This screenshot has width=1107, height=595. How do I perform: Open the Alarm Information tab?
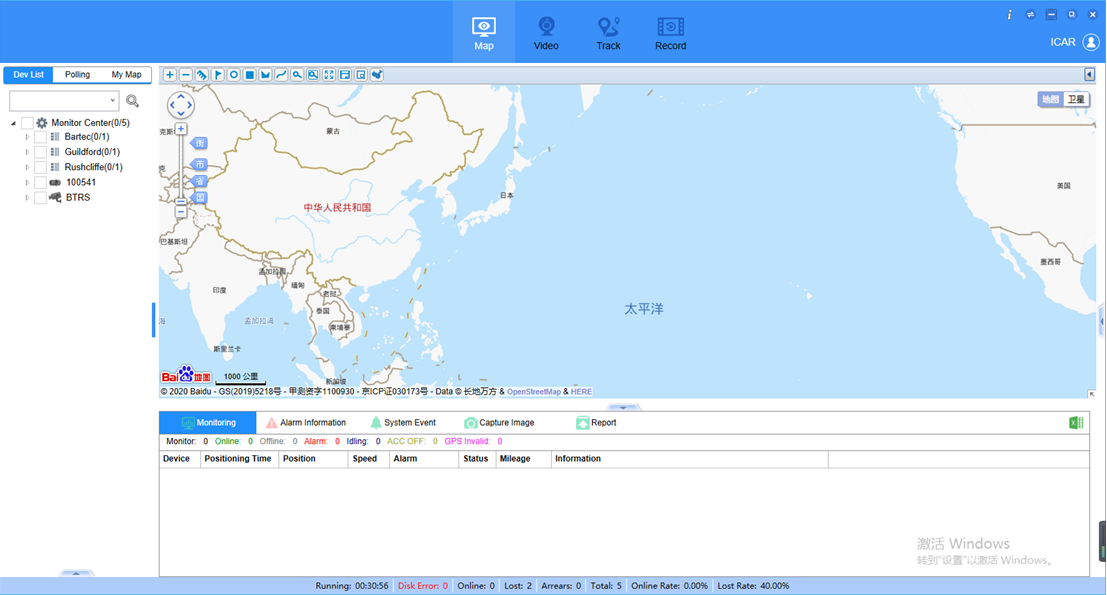click(306, 423)
